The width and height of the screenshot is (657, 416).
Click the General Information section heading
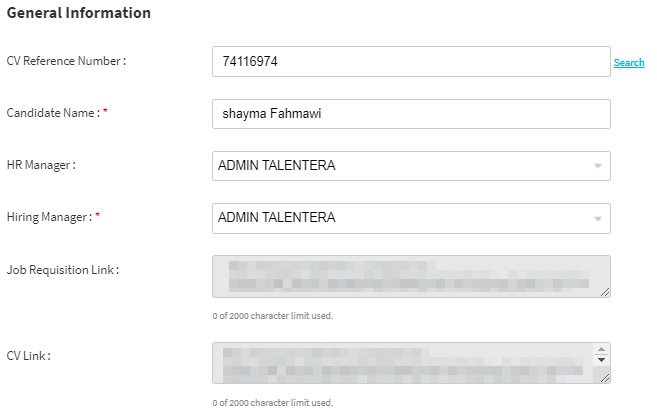click(x=79, y=13)
